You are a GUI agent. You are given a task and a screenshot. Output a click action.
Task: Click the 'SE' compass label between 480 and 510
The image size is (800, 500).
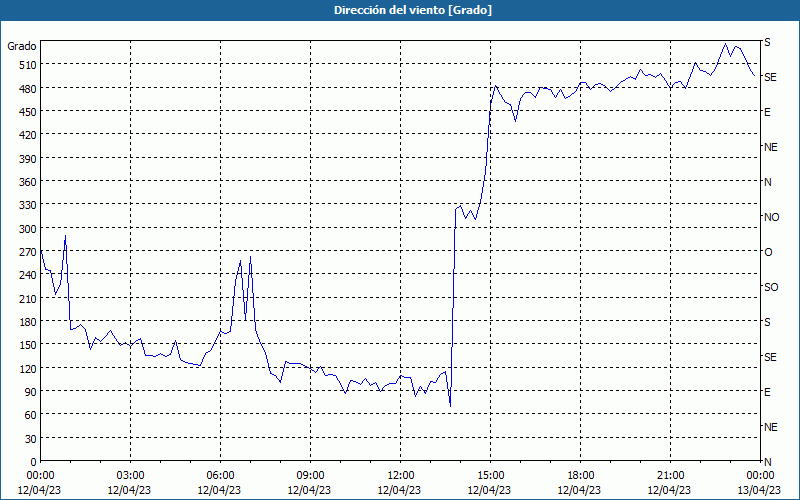(x=770, y=77)
